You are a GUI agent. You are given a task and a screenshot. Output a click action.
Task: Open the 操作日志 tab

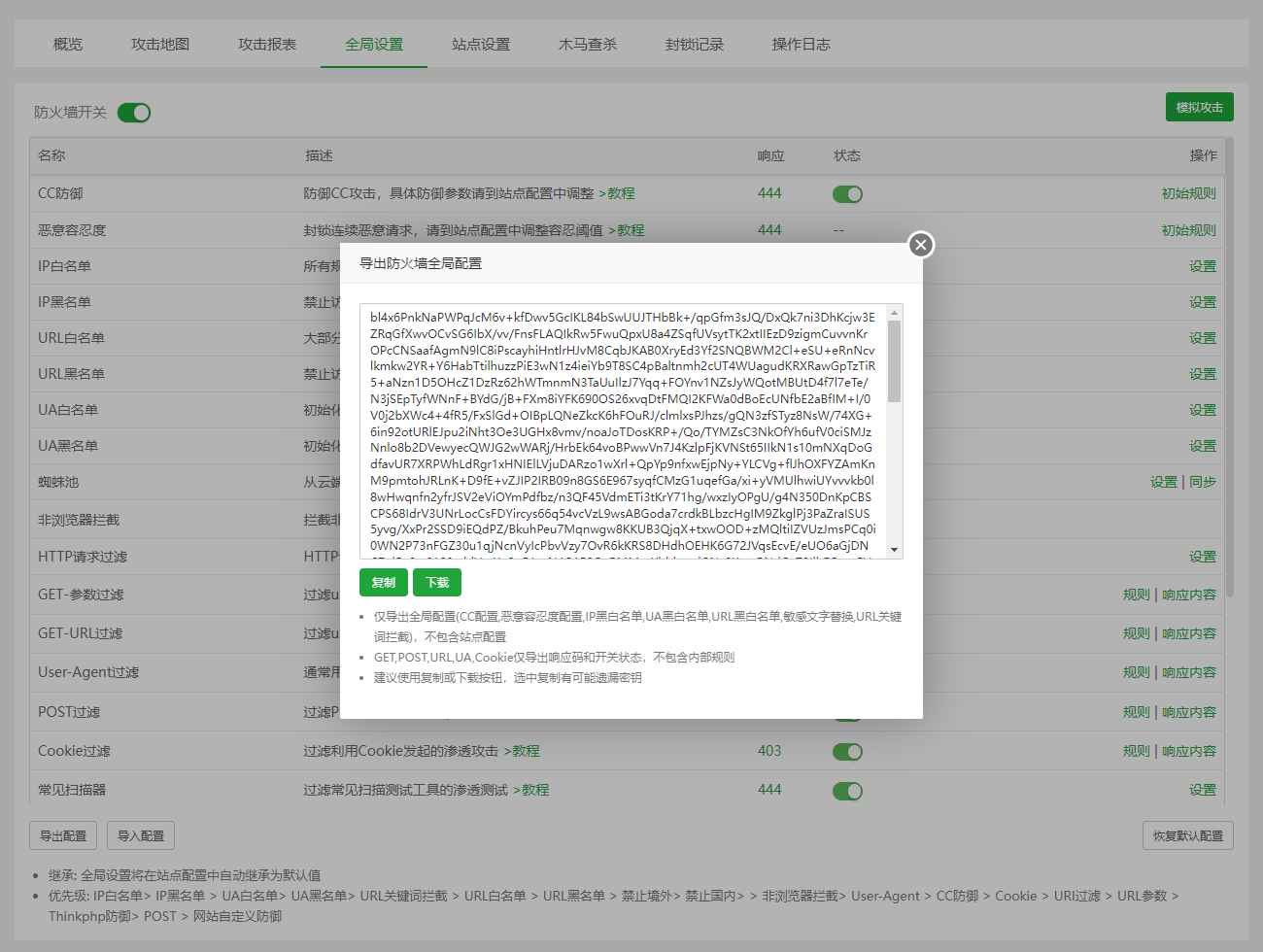click(802, 45)
